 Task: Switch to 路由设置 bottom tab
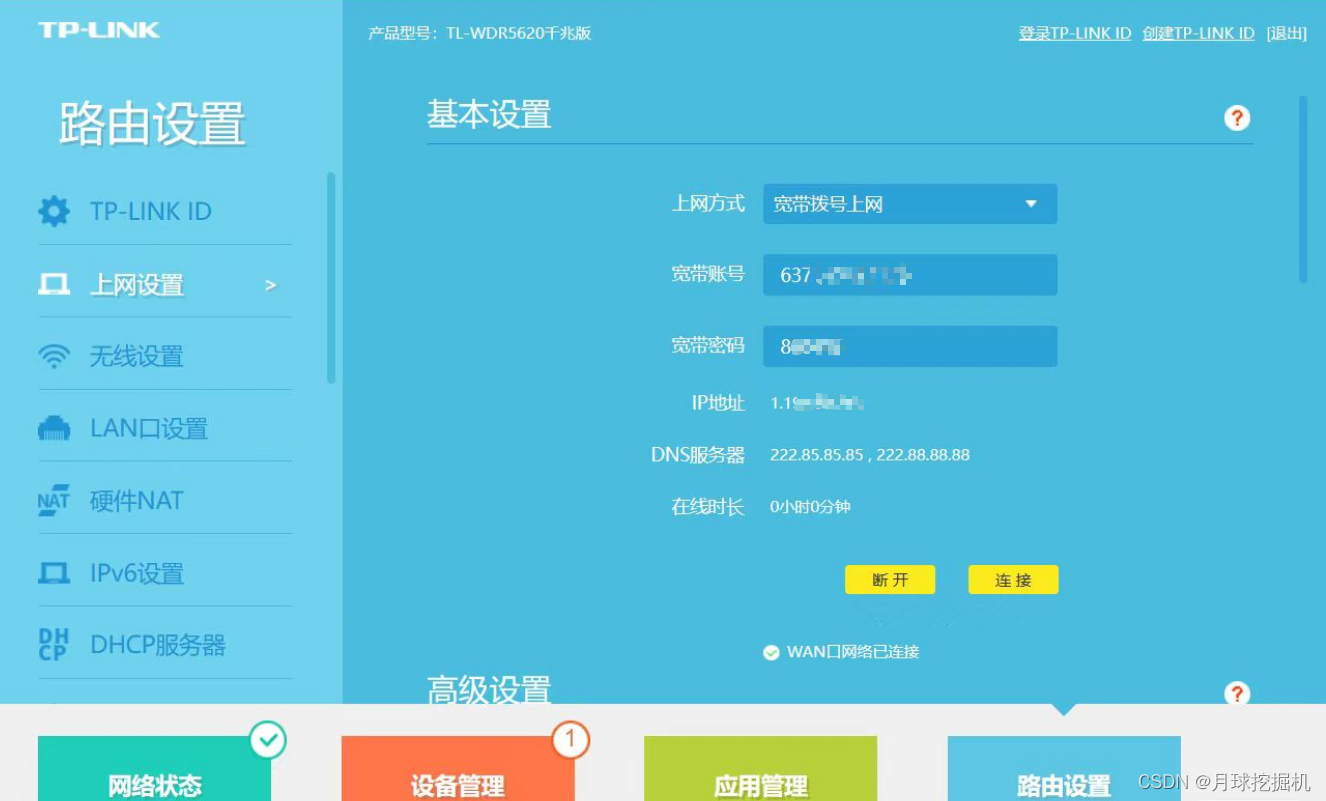click(x=1064, y=769)
